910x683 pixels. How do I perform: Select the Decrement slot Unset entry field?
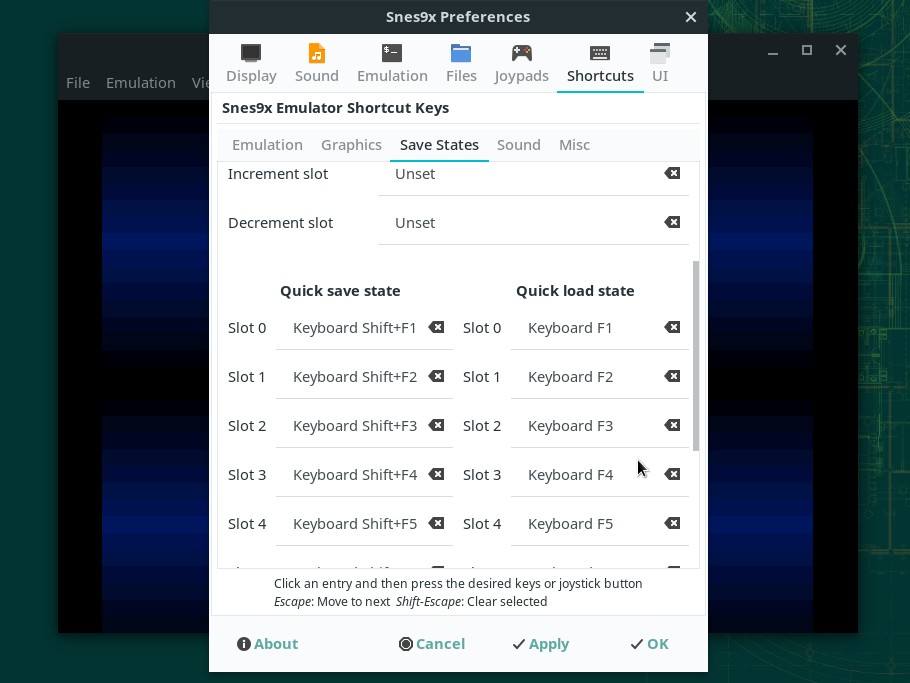[x=533, y=223]
